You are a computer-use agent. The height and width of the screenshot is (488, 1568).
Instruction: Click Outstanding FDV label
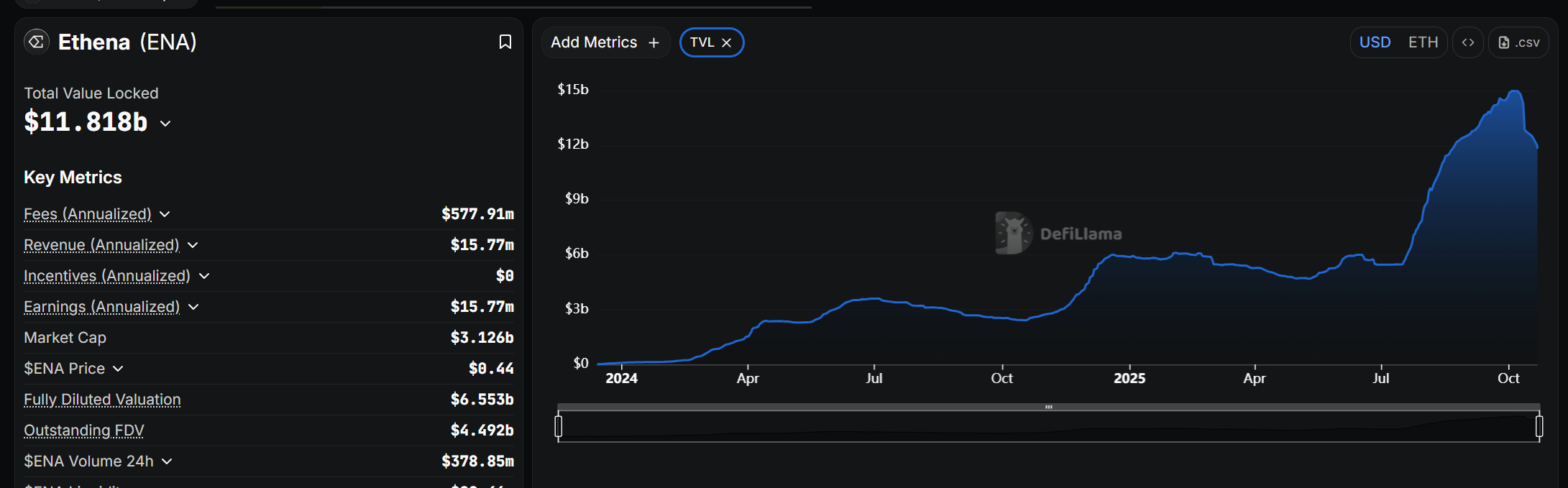(x=83, y=431)
